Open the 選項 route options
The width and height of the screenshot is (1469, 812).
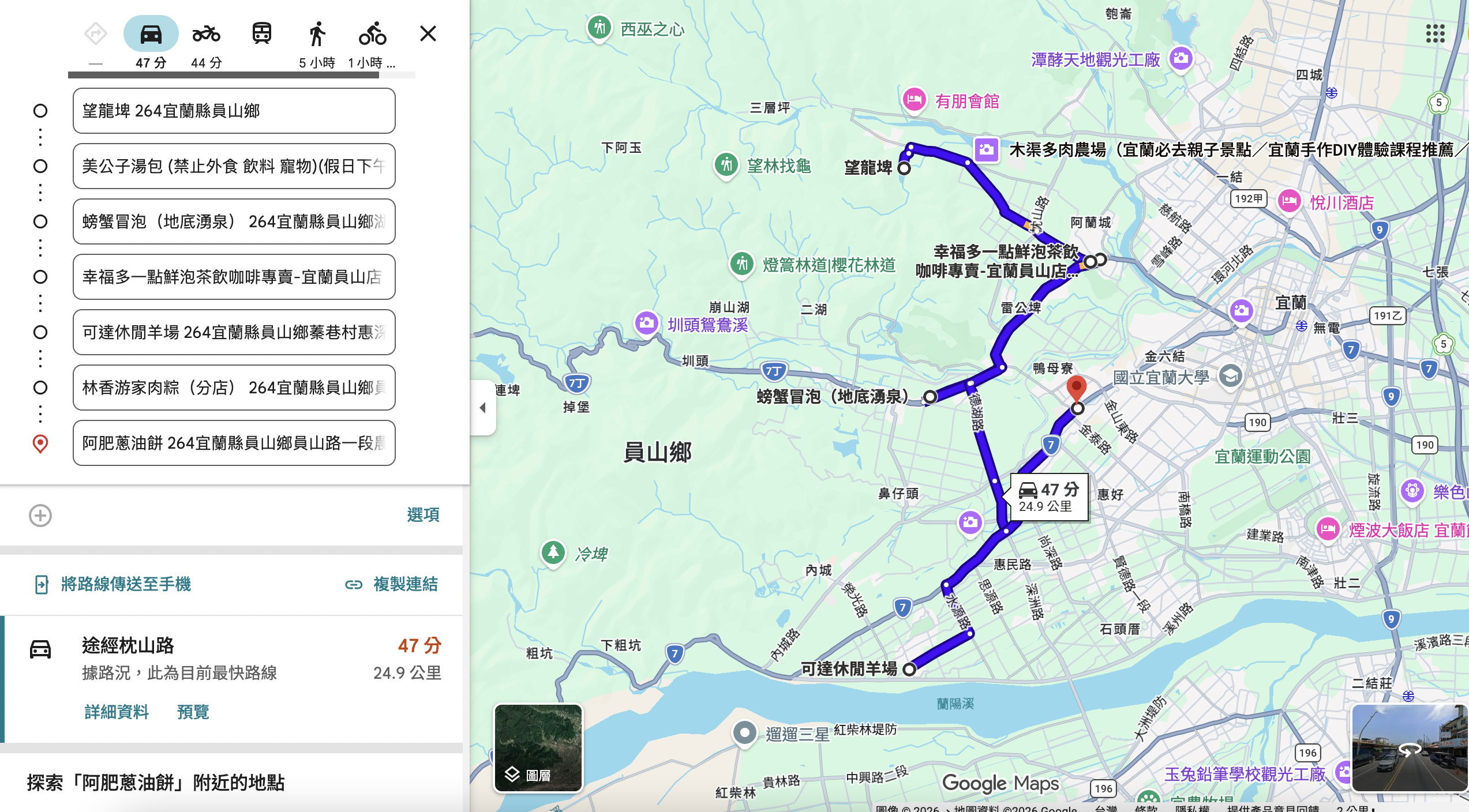[423, 514]
